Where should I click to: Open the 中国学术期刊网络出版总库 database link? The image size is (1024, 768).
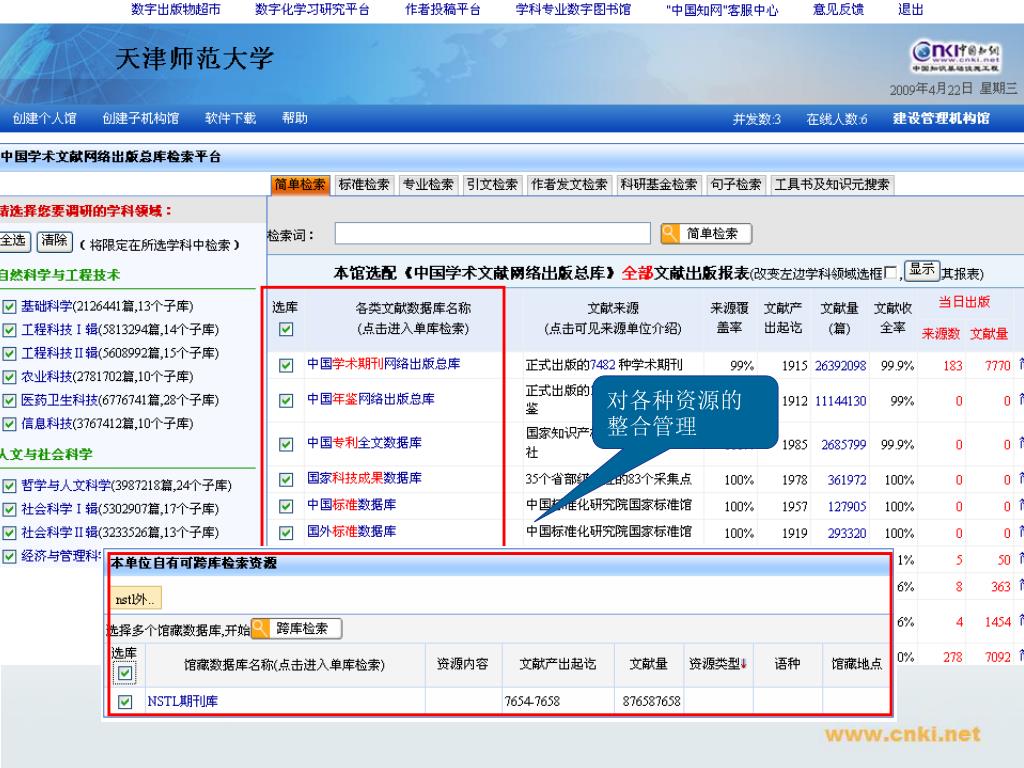(x=384, y=364)
